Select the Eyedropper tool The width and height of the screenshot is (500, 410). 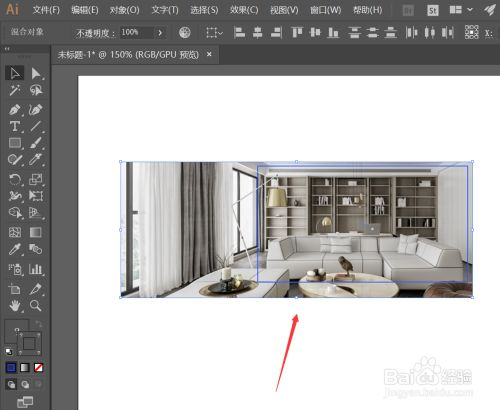[x=15, y=249]
